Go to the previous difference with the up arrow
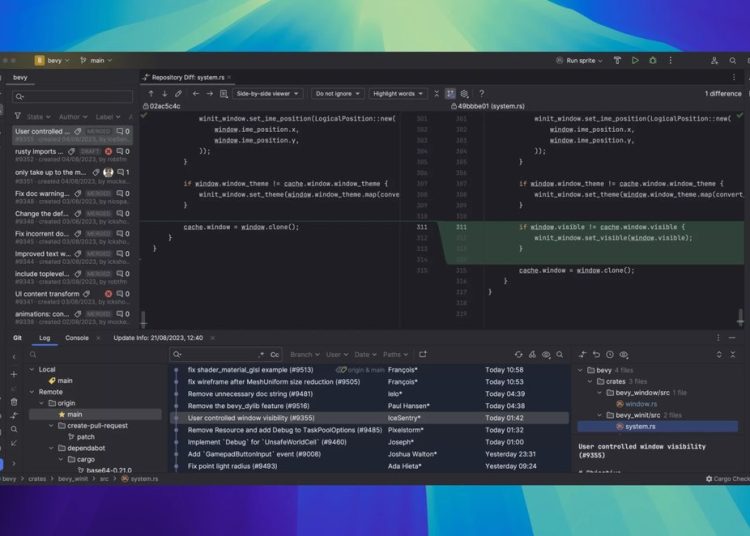750x536 pixels. coord(151,93)
